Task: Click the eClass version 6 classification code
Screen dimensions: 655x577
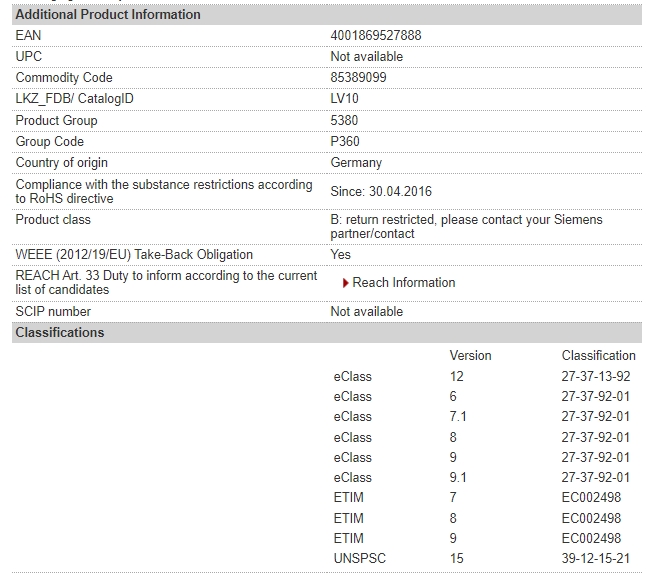Action: click(x=596, y=397)
